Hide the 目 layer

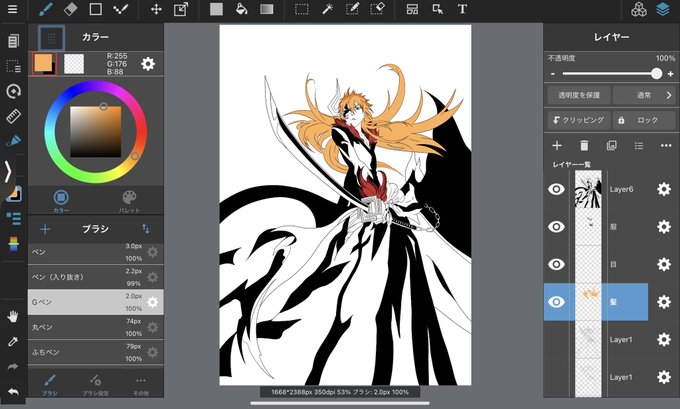(556, 264)
